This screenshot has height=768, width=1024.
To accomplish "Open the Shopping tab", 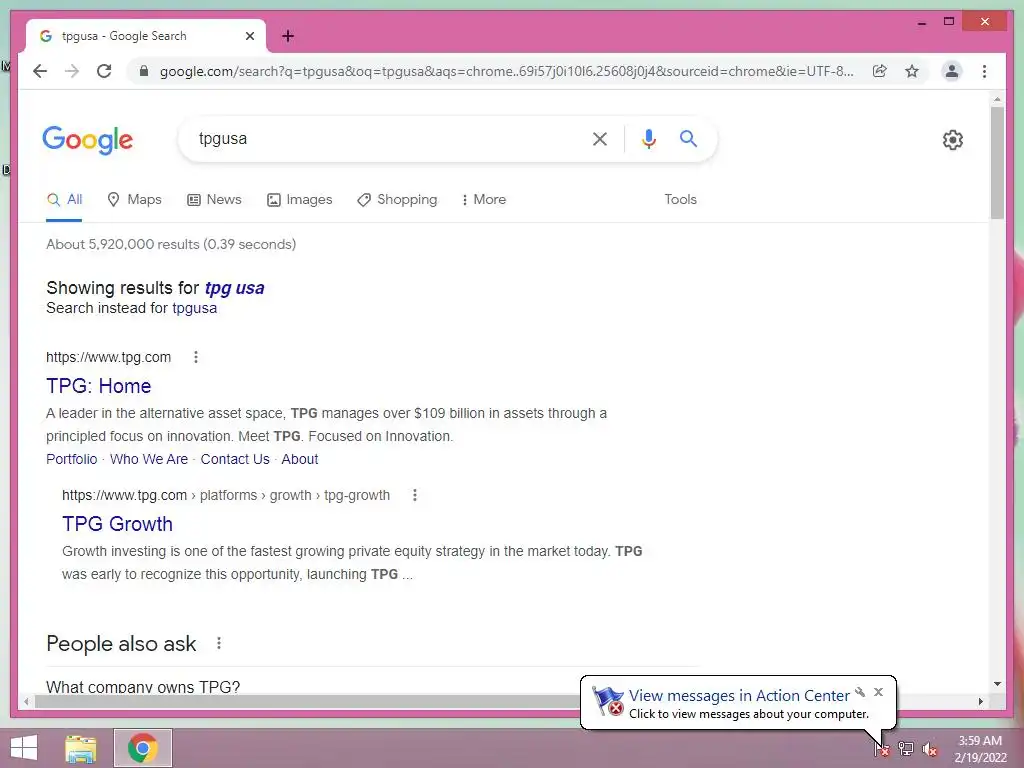I will point(397,200).
